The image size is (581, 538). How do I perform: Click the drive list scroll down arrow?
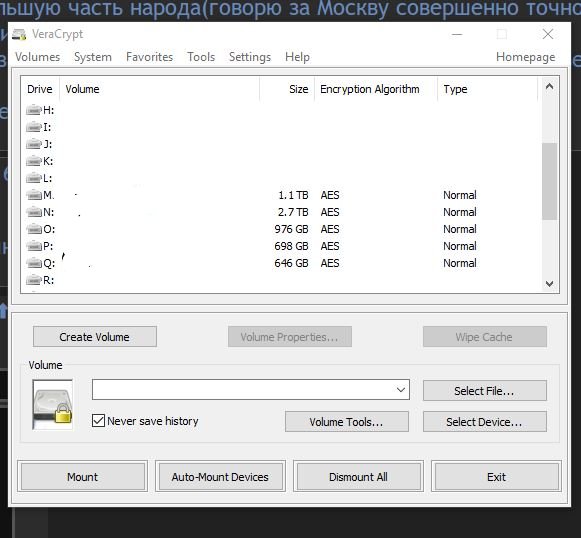click(550, 284)
